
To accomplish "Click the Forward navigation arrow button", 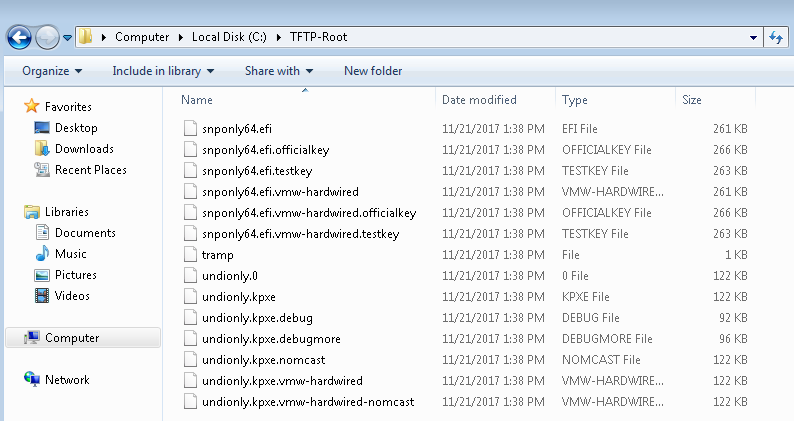I will coord(47,37).
